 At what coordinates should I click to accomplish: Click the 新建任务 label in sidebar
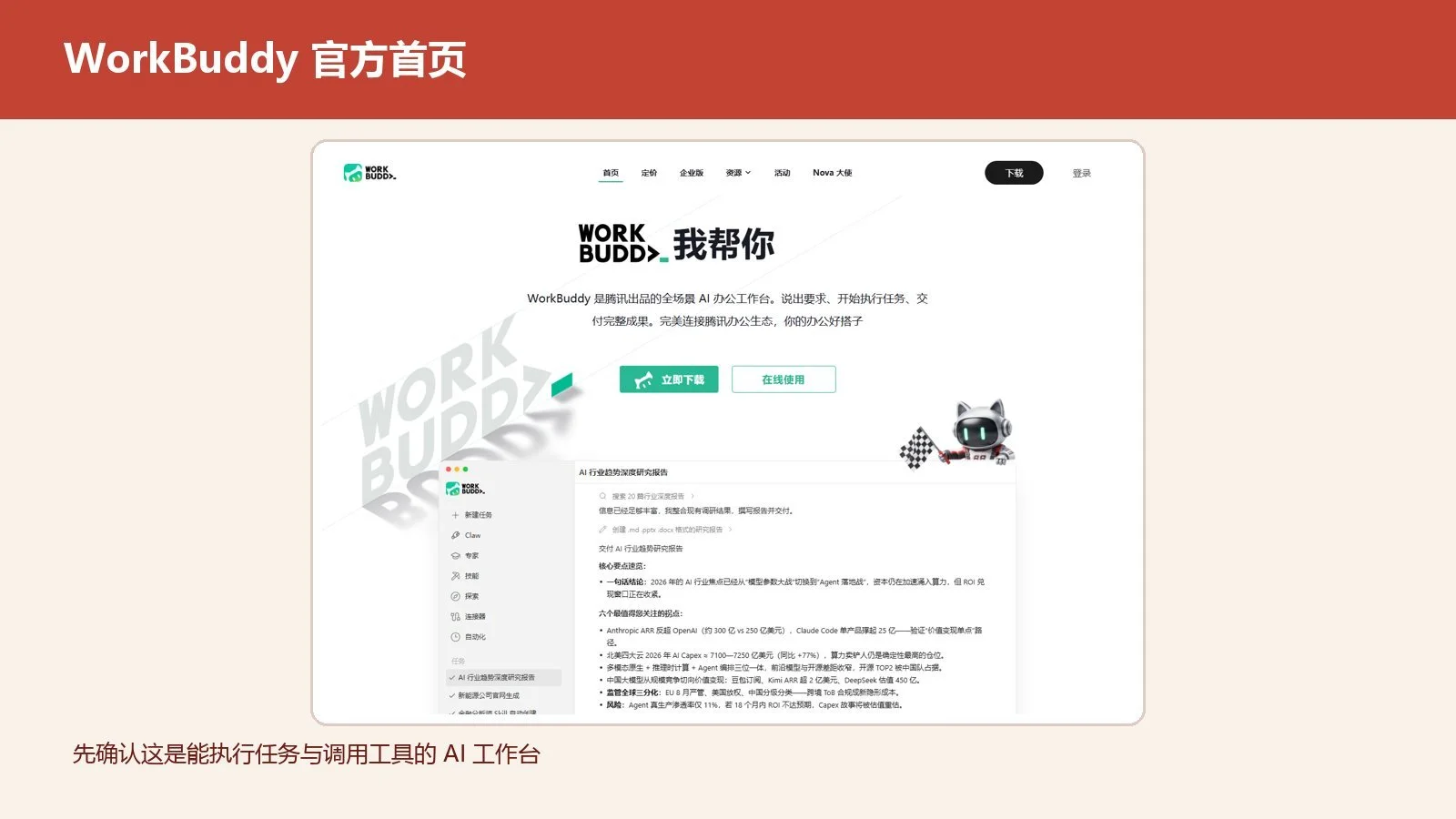(x=479, y=515)
